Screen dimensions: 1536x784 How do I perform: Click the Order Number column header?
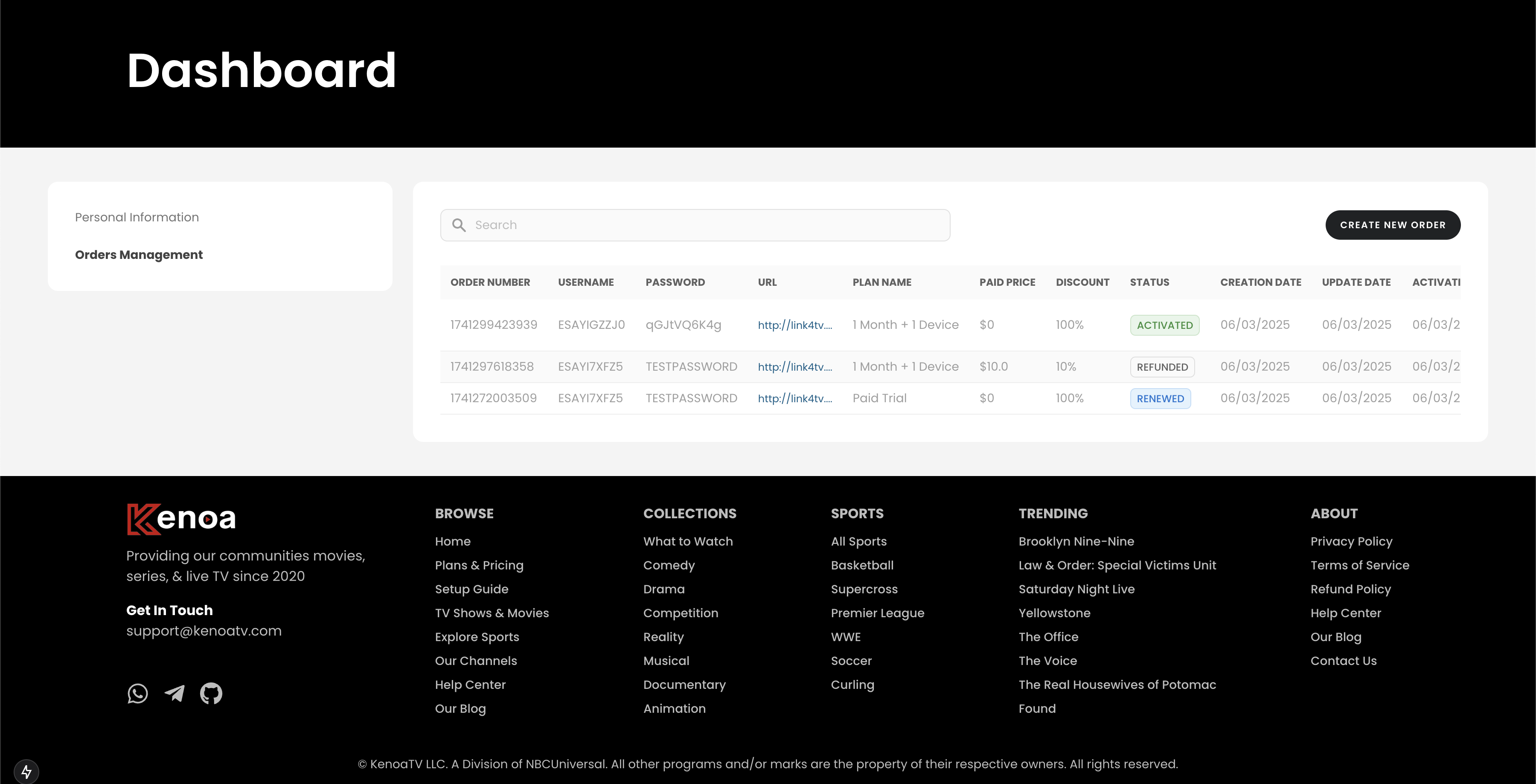(x=490, y=282)
